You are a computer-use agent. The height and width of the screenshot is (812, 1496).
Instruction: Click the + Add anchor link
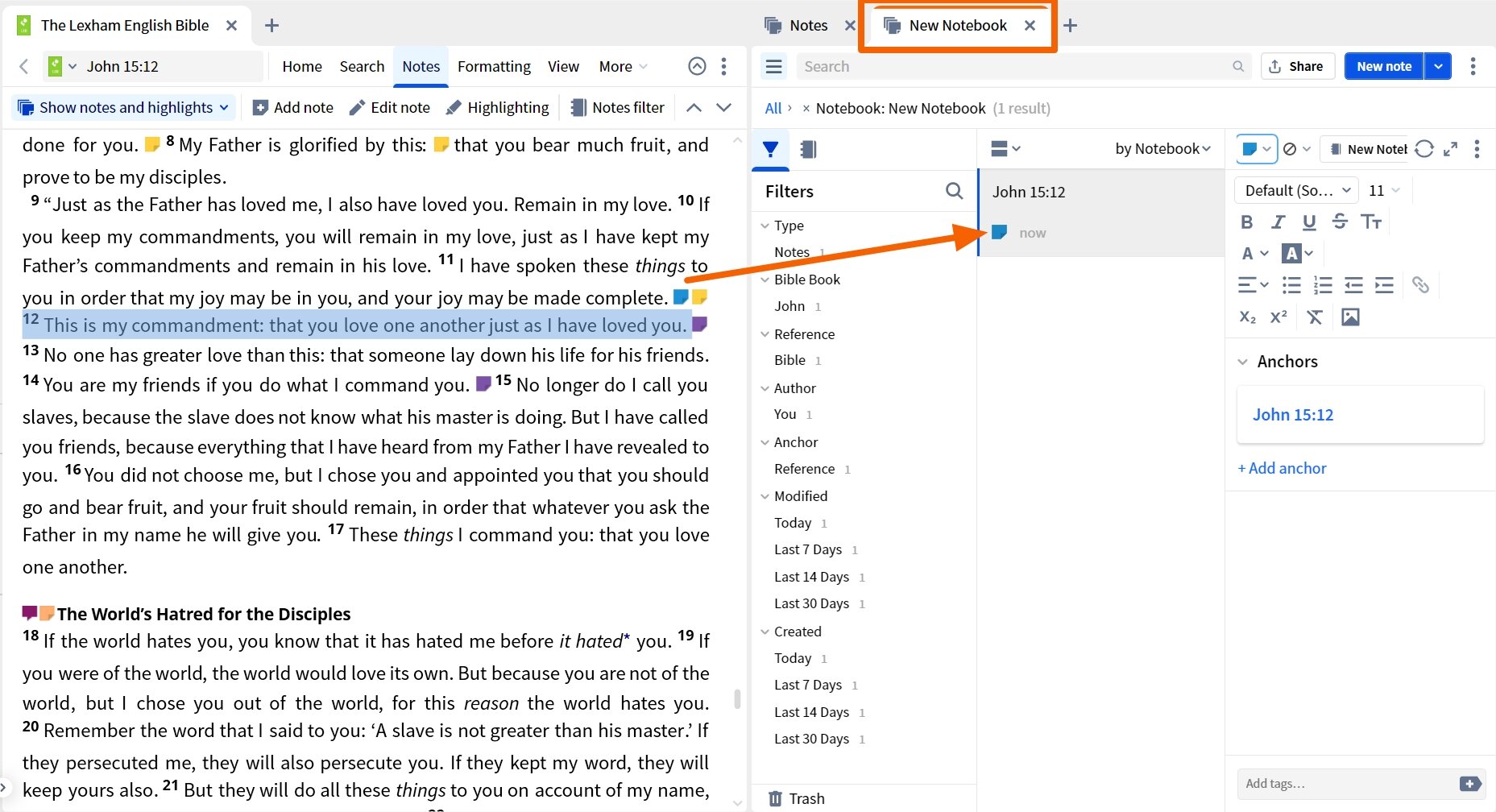coord(1282,468)
